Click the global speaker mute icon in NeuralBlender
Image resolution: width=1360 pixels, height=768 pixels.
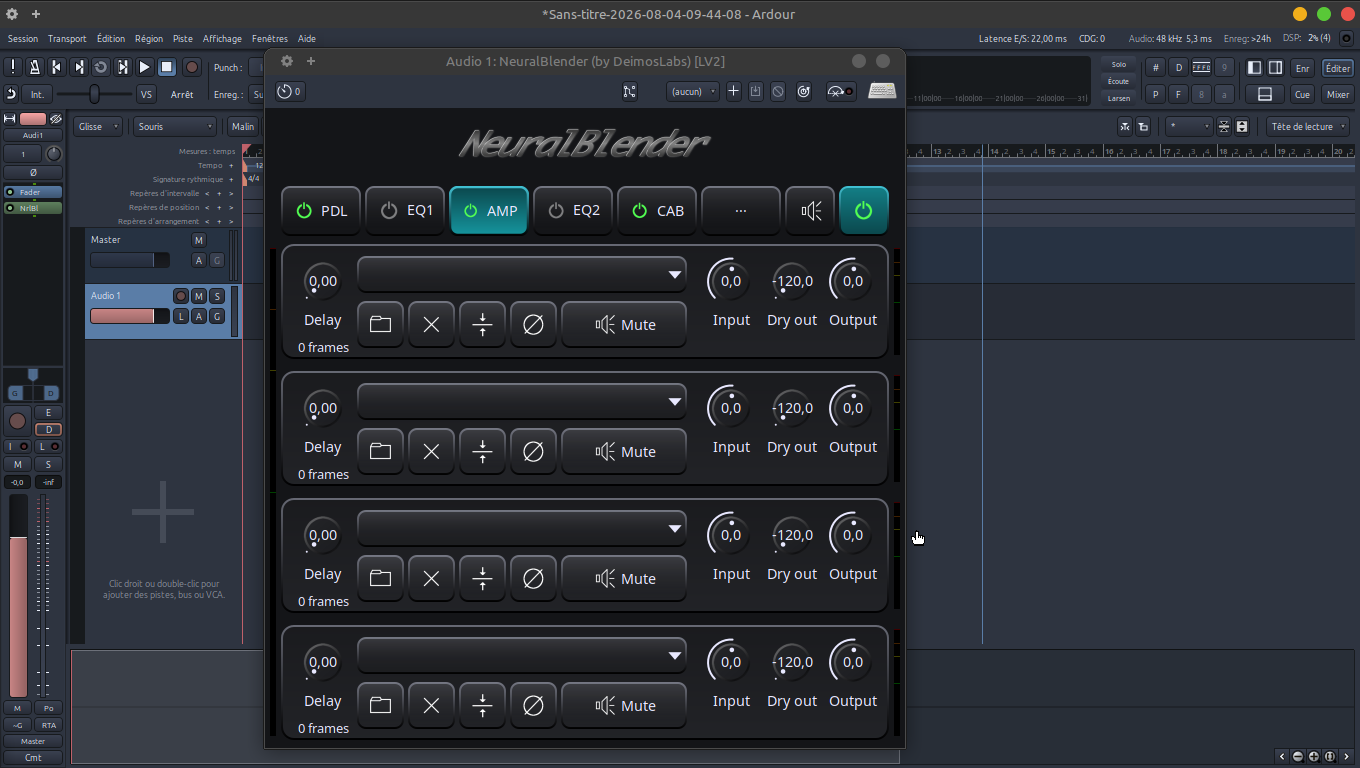tap(810, 211)
